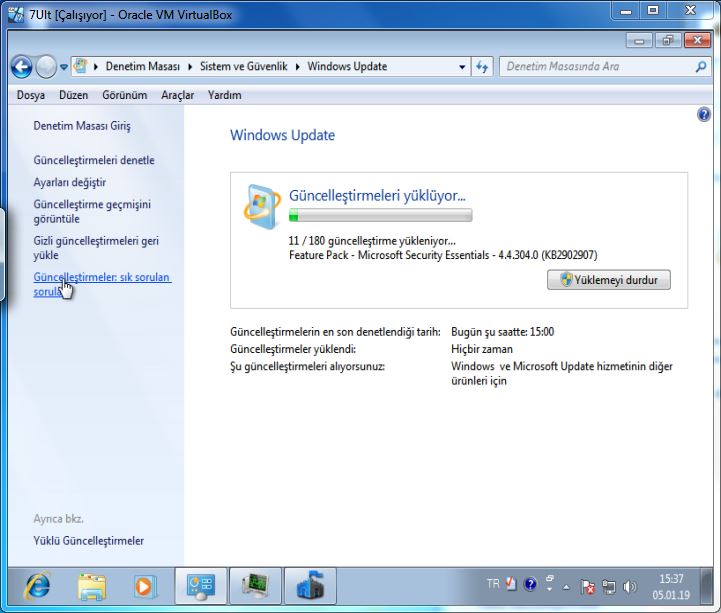Click the Yüklemeyi durdur button

coord(608,280)
